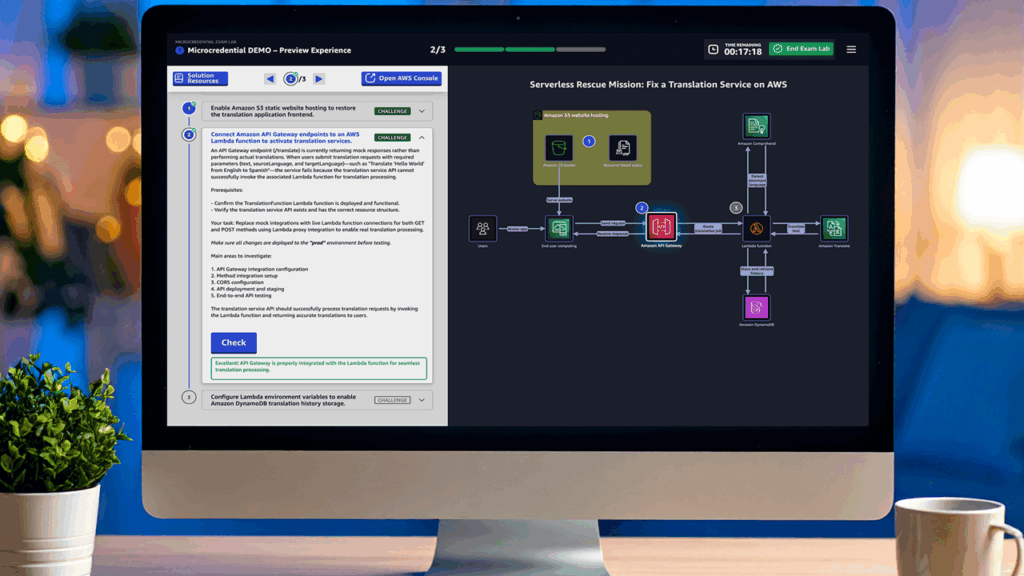Viewport: 1024px width, 576px height.
Task: Open AWS Console
Action: coord(402,78)
